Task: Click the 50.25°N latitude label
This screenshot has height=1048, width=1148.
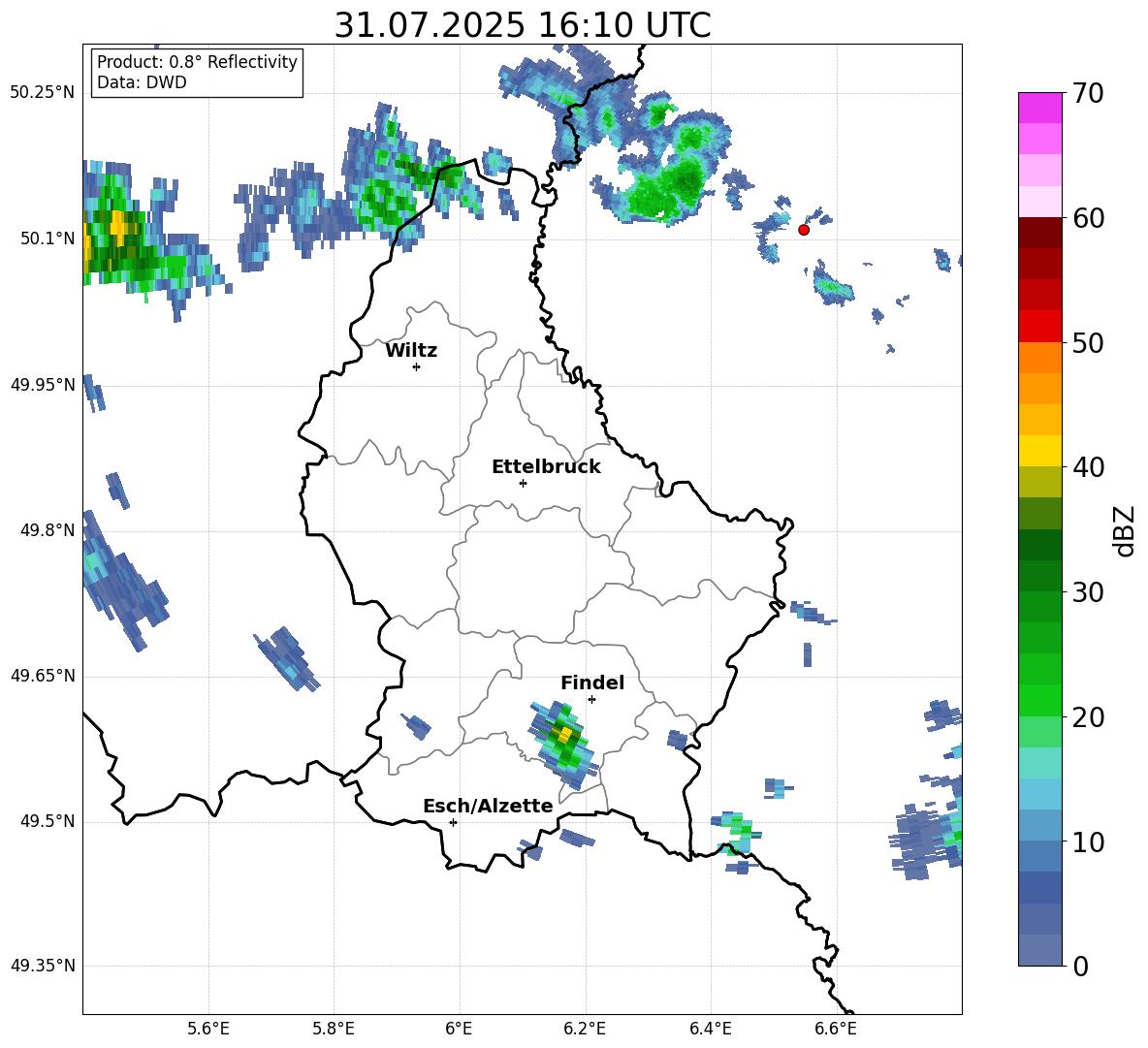Action: 43,93
